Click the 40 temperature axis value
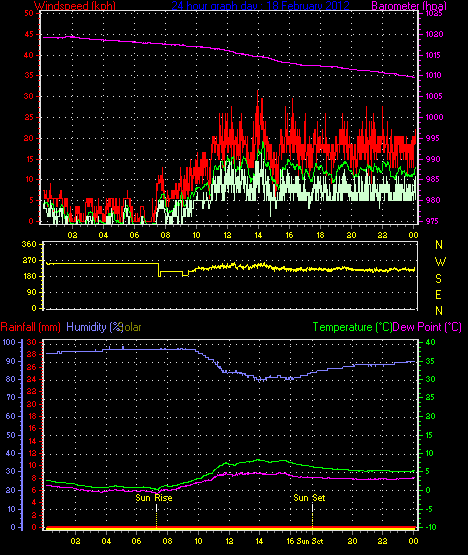Viewport: 468px width, 555px height. pyautogui.click(x=430, y=342)
